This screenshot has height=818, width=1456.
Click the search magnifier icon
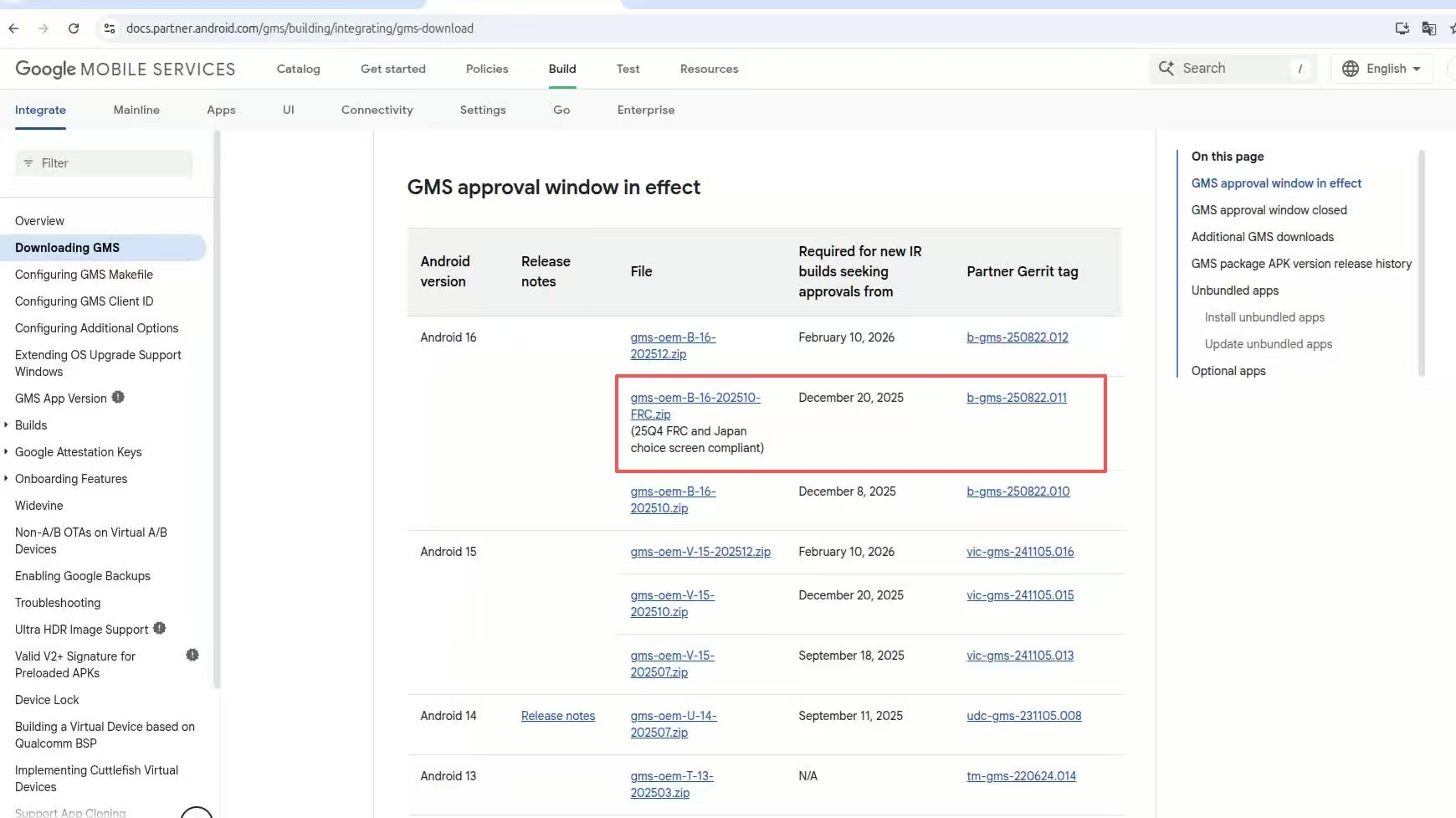click(1166, 68)
